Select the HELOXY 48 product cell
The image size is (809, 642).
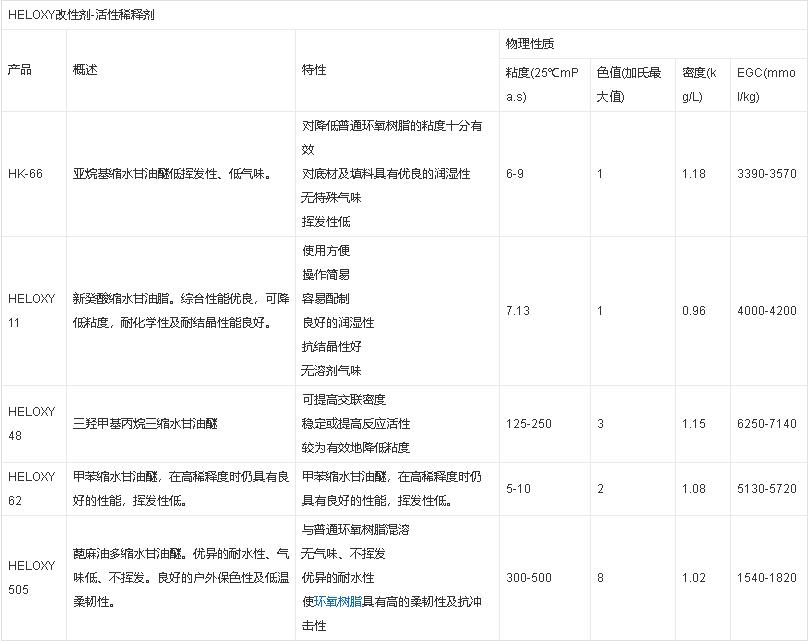(x=32, y=424)
